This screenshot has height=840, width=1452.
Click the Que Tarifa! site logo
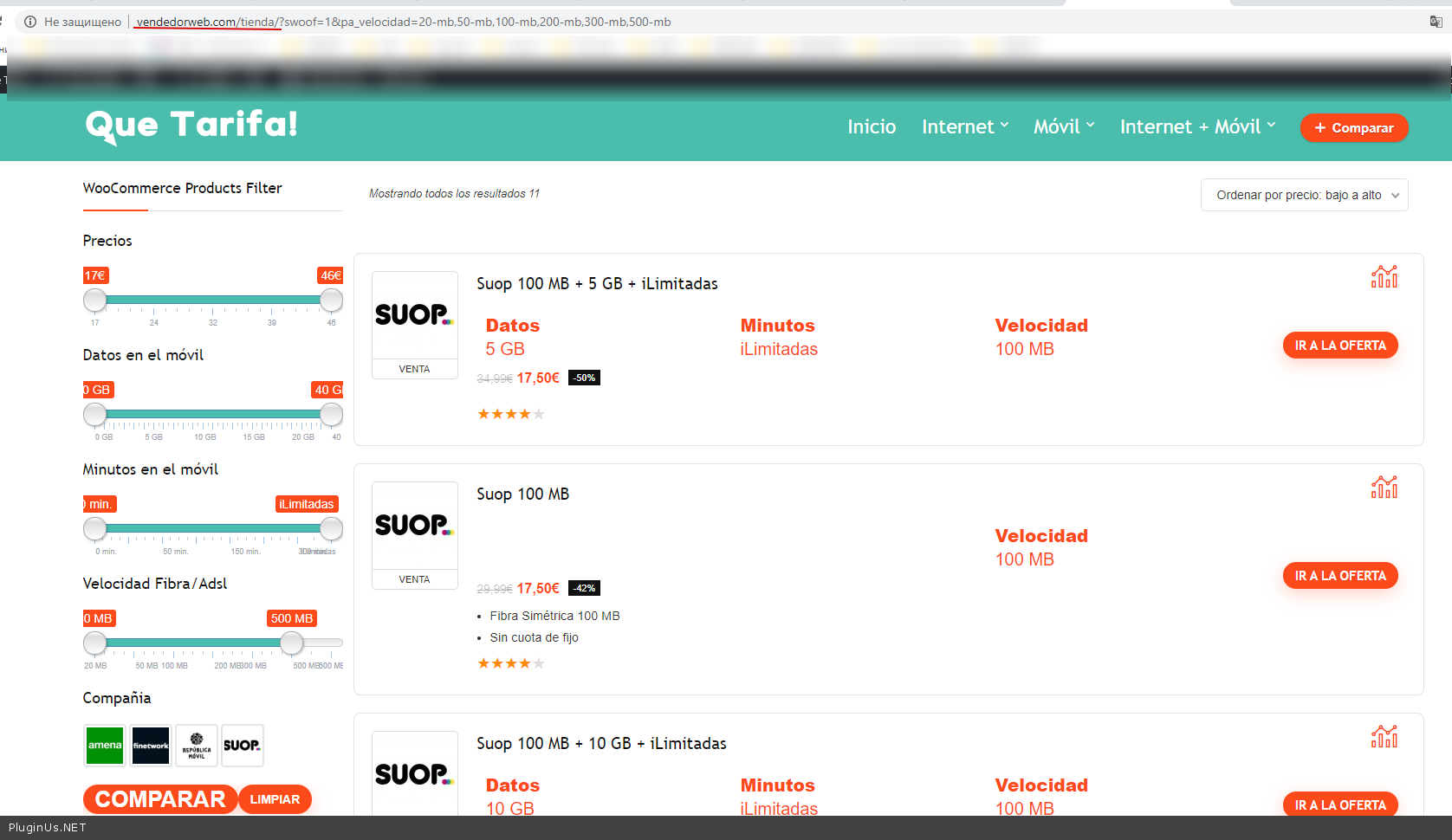(191, 126)
